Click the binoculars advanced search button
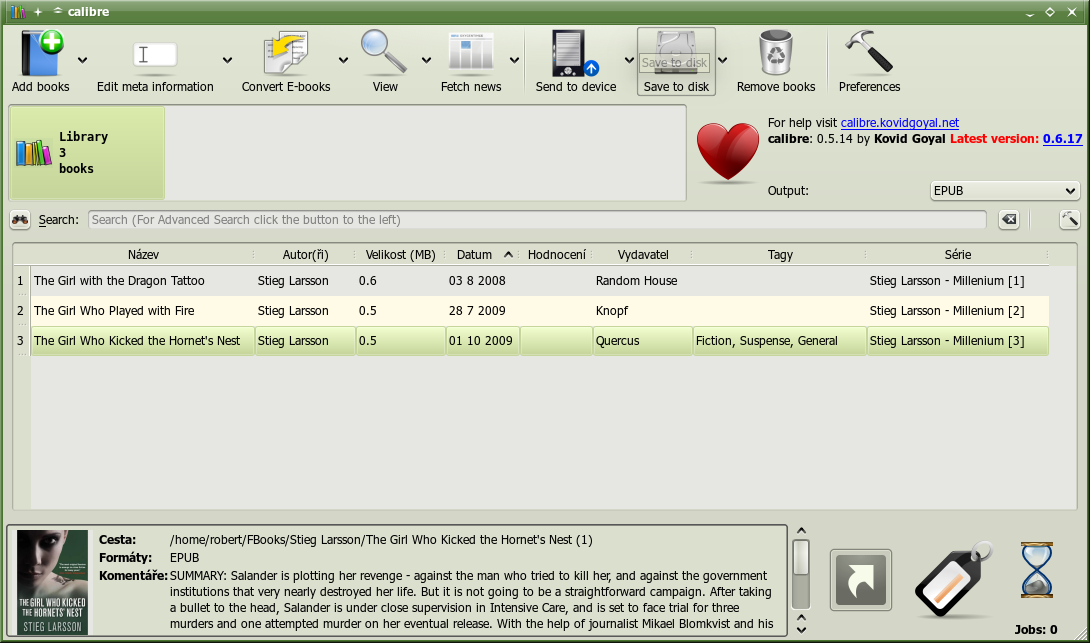 click(x=20, y=220)
